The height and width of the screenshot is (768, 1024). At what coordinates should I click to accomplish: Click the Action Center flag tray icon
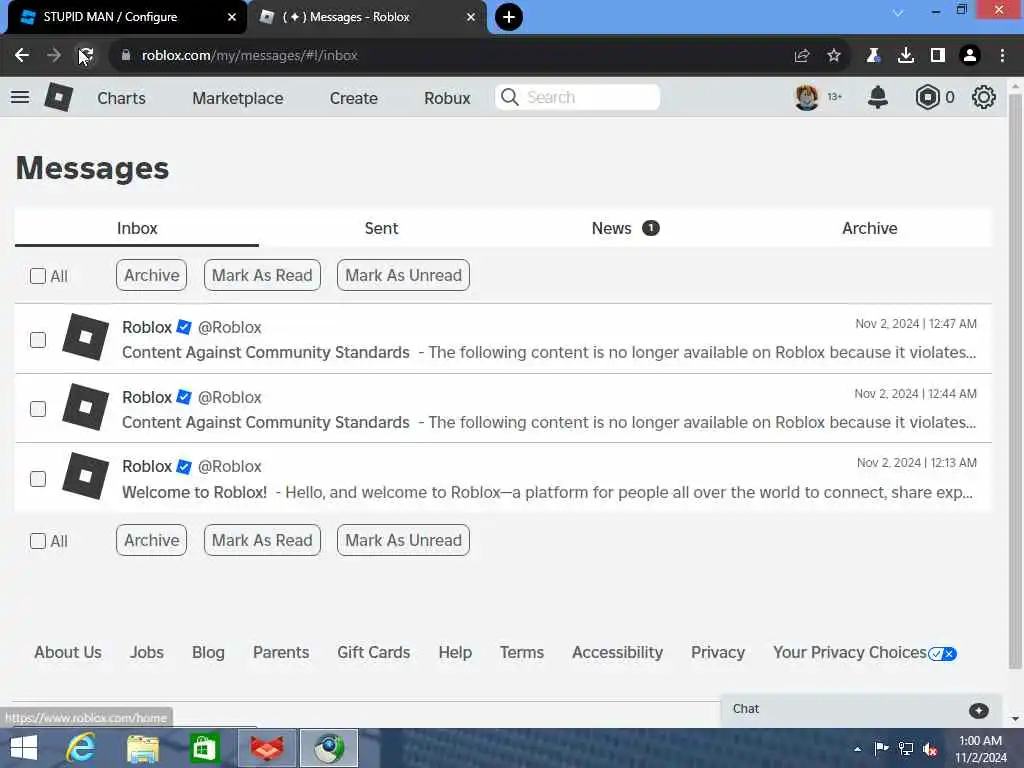click(x=881, y=748)
